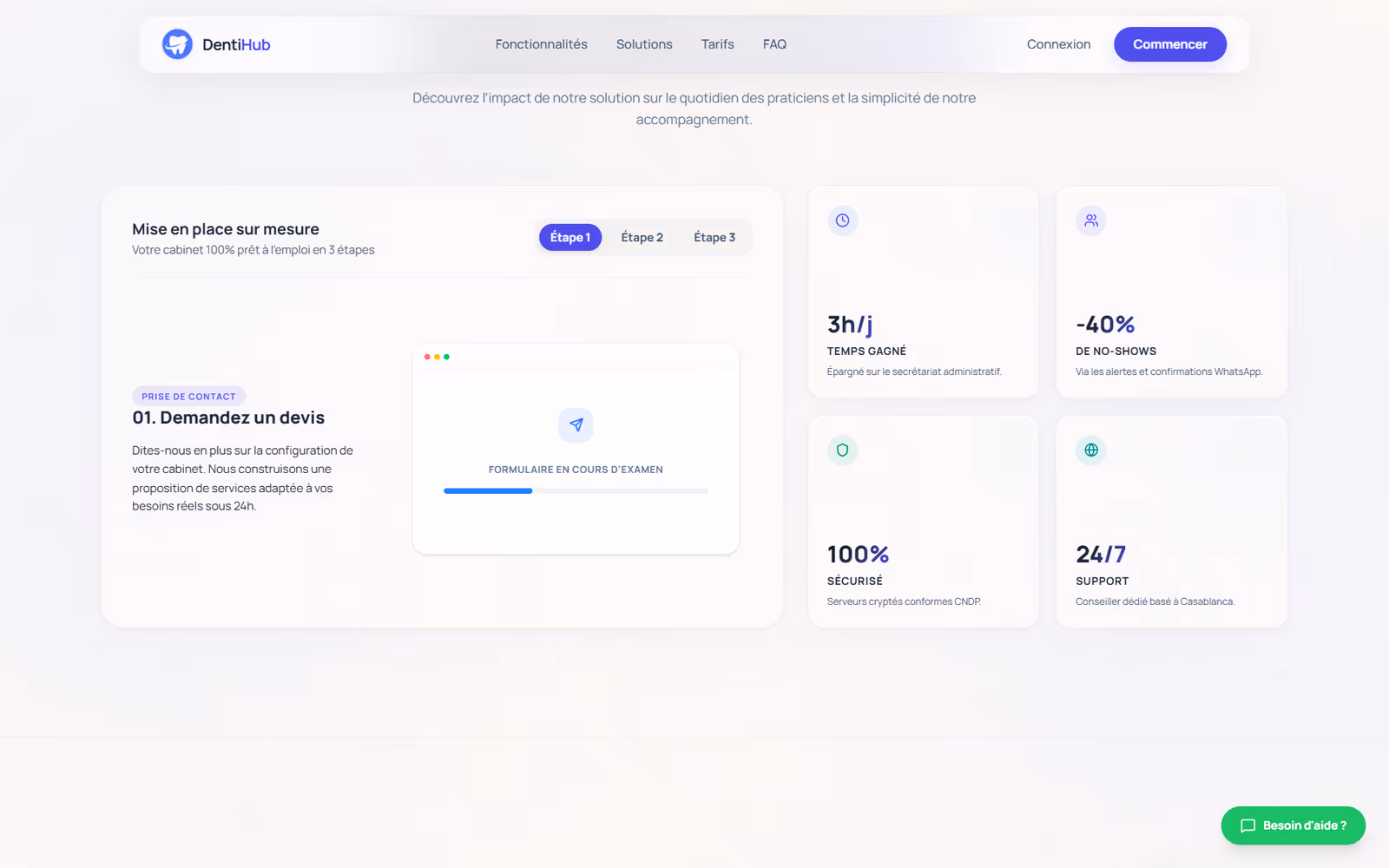Open the FAQ nav link
This screenshot has width=1389, height=868.
coord(774,44)
